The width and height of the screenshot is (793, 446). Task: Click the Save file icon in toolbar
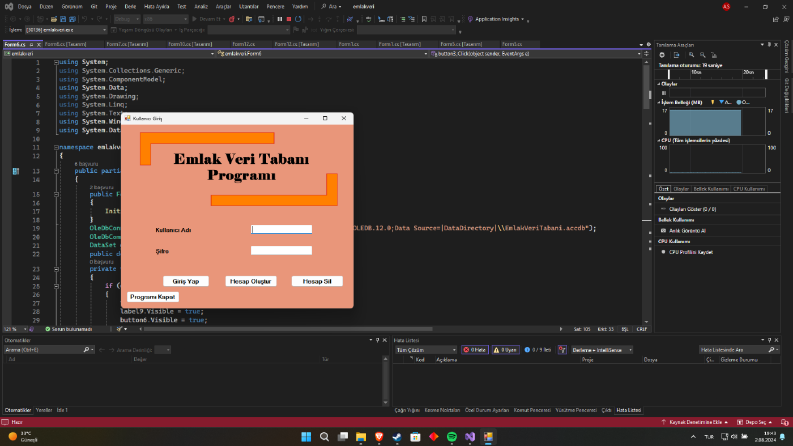63,19
